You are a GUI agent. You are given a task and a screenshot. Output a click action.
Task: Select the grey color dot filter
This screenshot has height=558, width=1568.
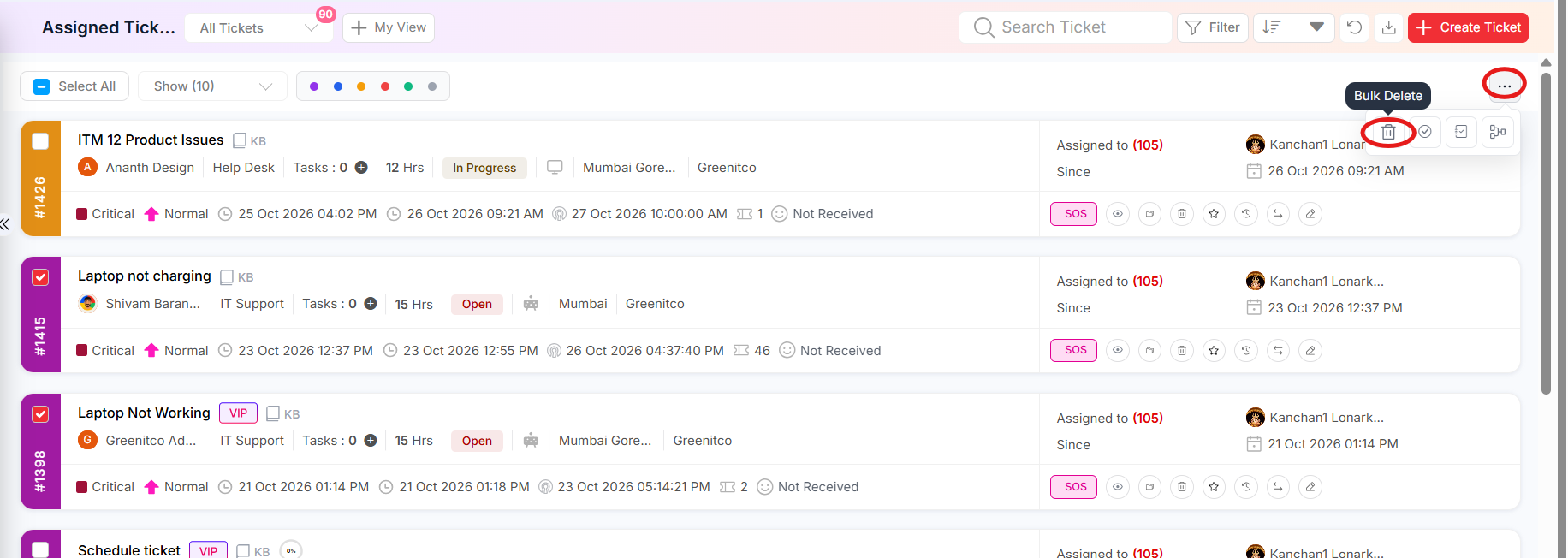click(x=432, y=86)
